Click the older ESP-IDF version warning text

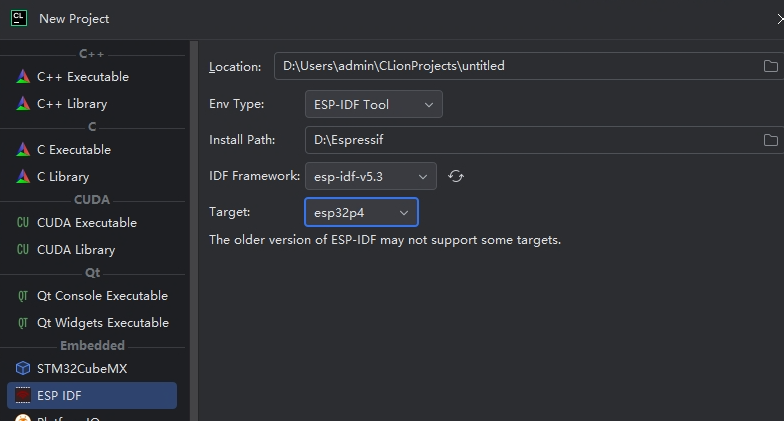click(x=385, y=240)
